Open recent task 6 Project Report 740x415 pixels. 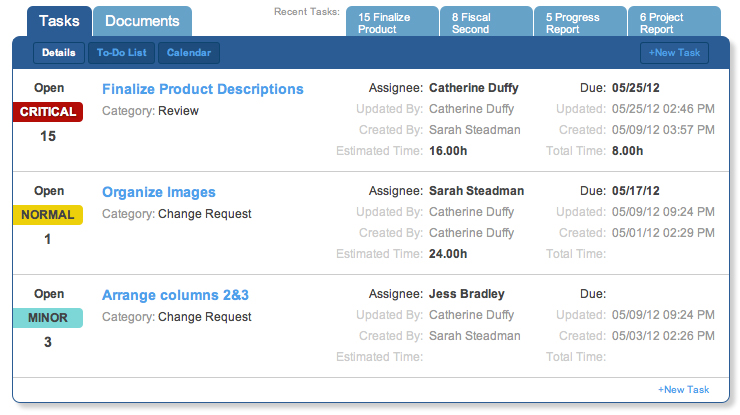click(674, 22)
